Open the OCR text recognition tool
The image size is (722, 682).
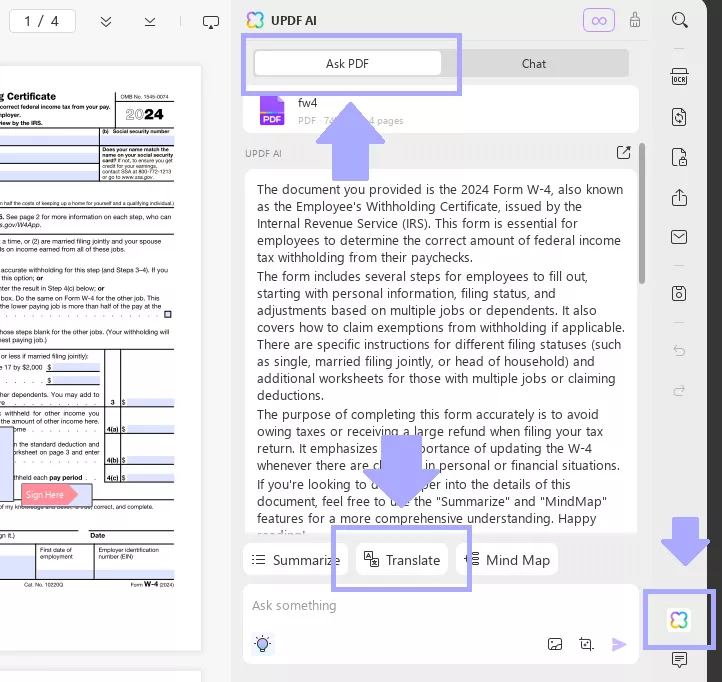(679, 77)
